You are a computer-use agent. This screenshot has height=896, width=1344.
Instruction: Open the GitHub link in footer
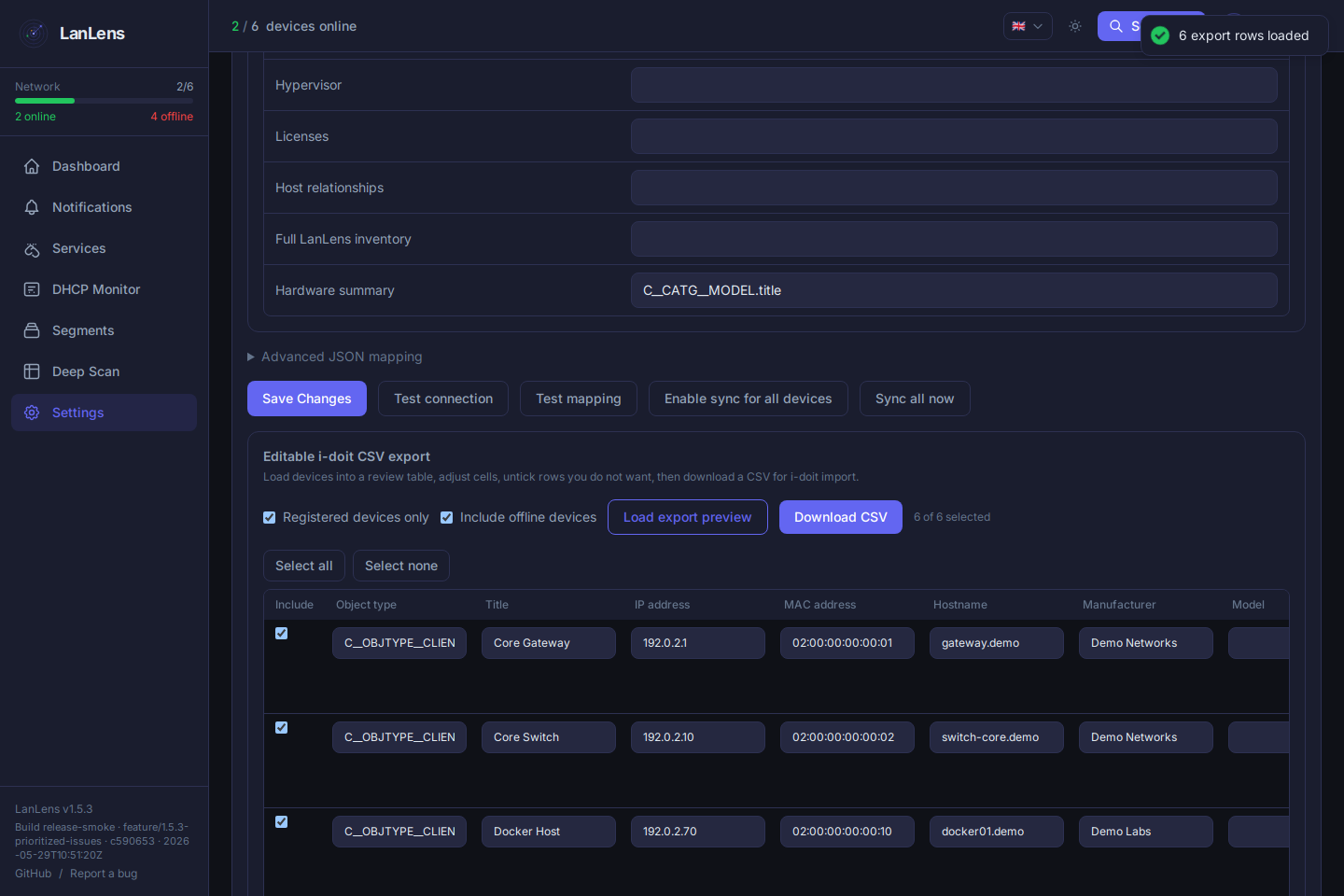pos(33,874)
